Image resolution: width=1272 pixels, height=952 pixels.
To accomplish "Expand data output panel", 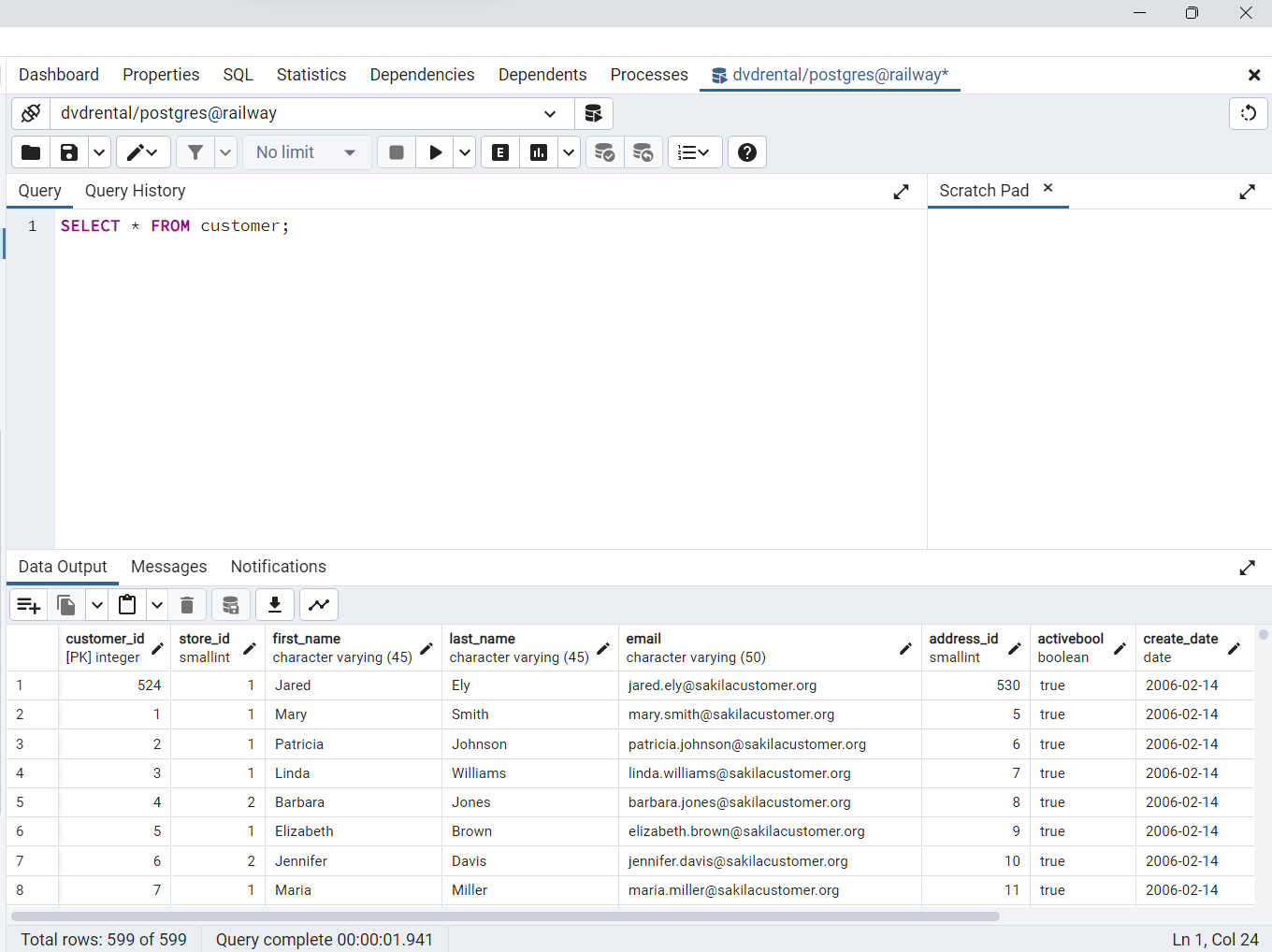I will pos(1247,568).
